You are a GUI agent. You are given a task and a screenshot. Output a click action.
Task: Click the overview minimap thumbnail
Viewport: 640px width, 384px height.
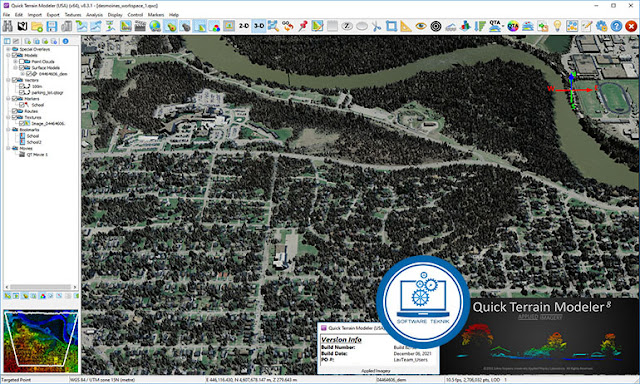[x=40, y=341]
